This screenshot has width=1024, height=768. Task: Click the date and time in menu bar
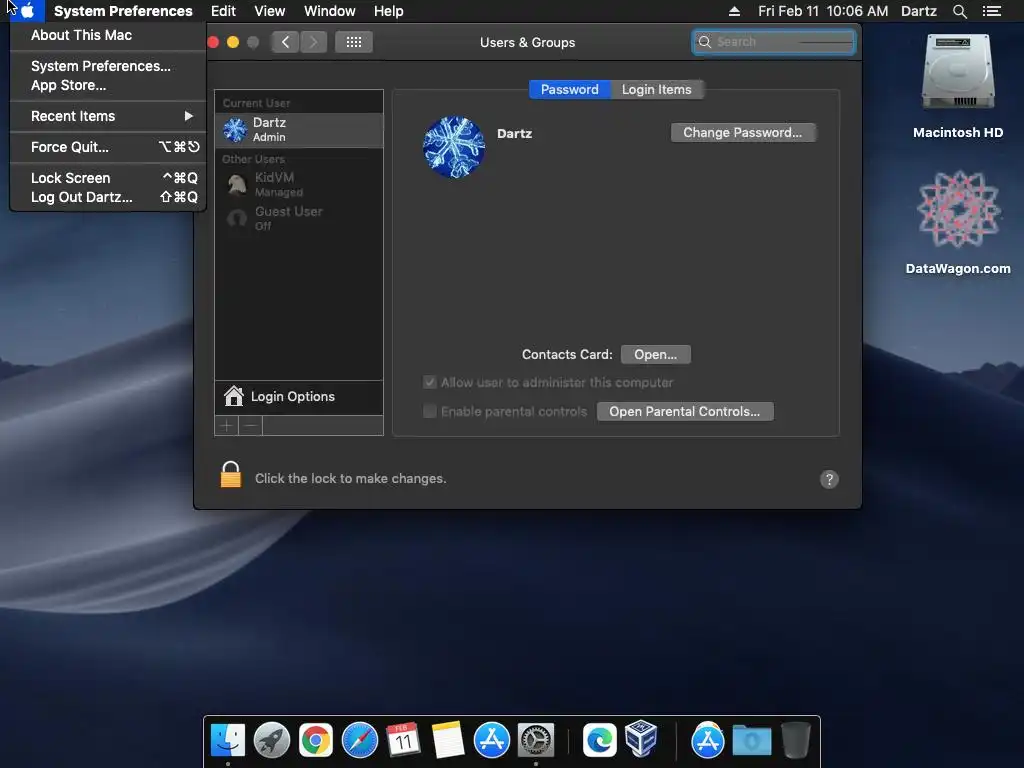(x=823, y=11)
